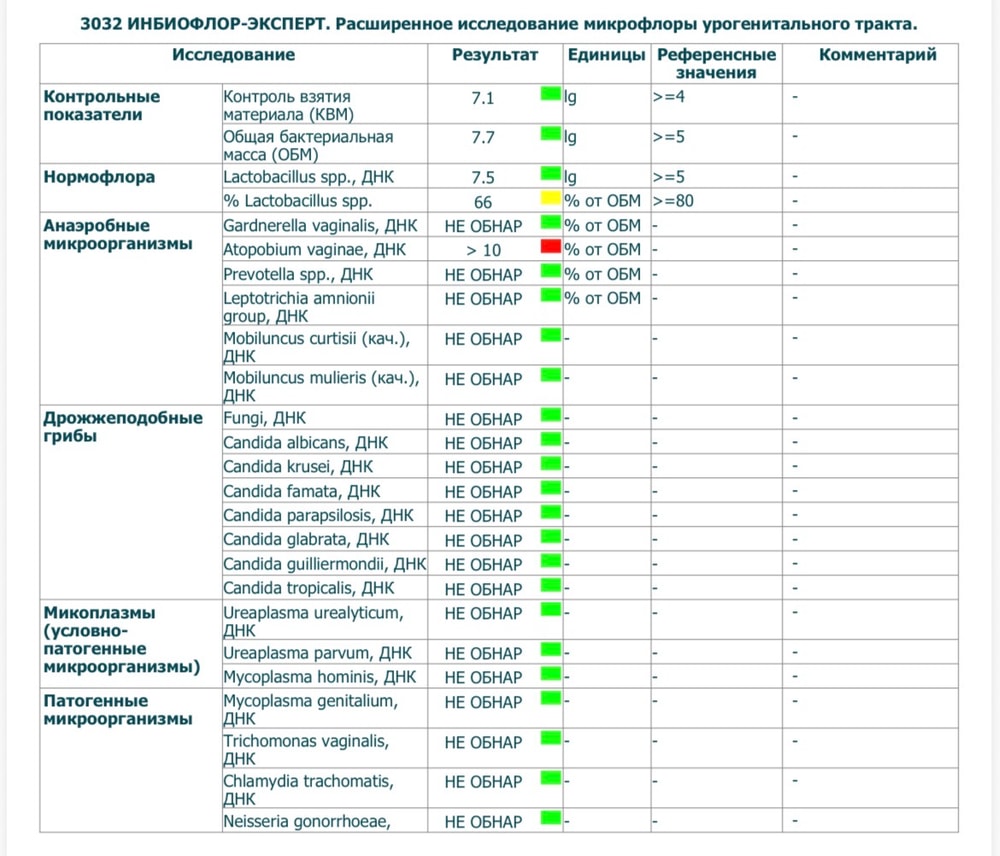Click the > 10 result for Atopobium vaginae
1000x856 pixels.
tap(483, 250)
